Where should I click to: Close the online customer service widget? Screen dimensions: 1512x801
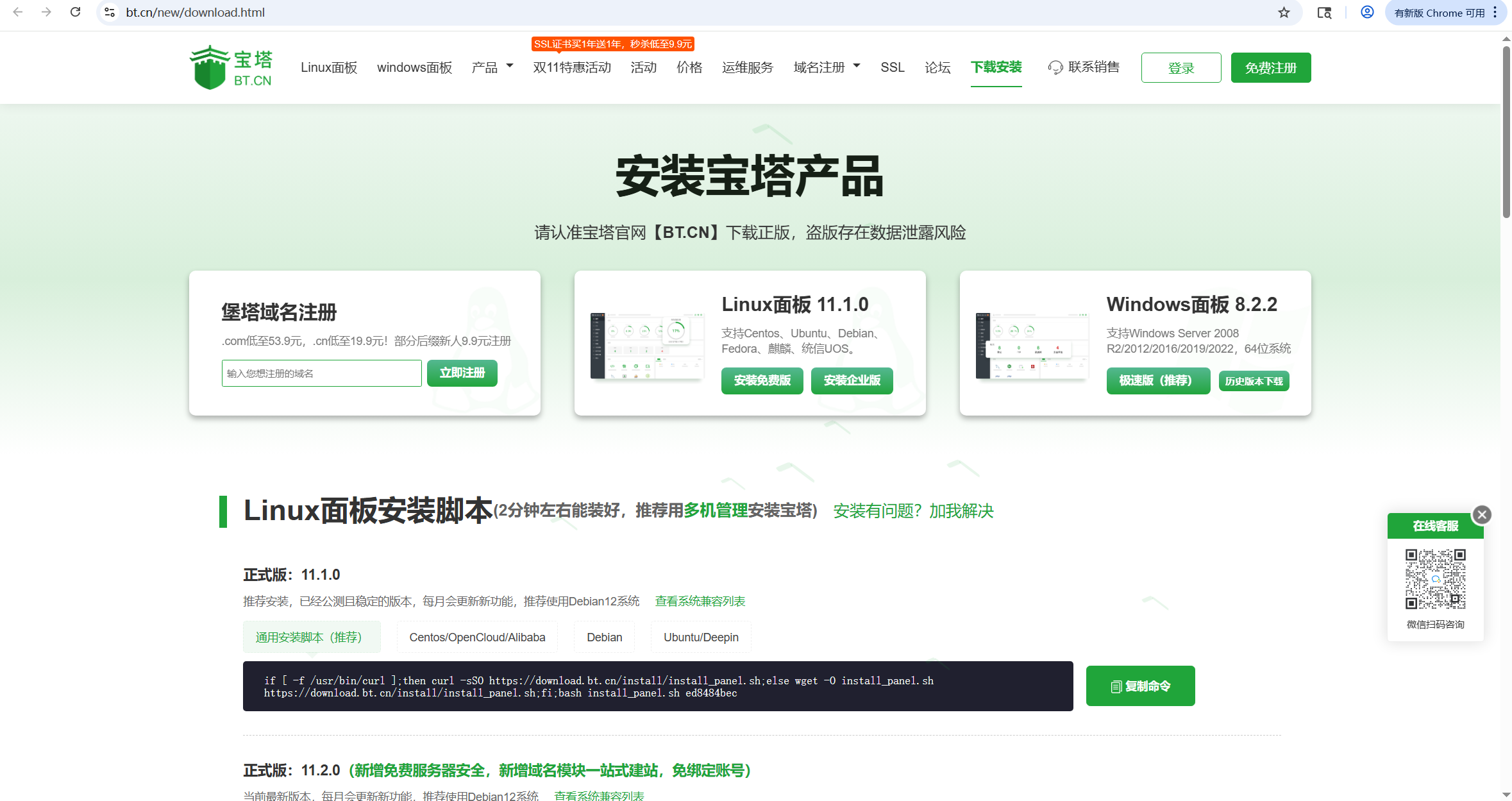pyautogui.click(x=1481, y=514)
